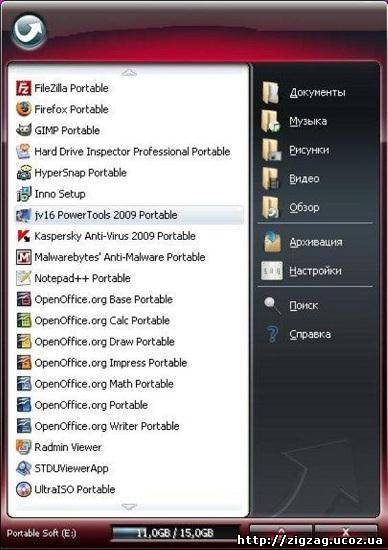Click the STDUViewerApp icon

(x=24, y=468)
